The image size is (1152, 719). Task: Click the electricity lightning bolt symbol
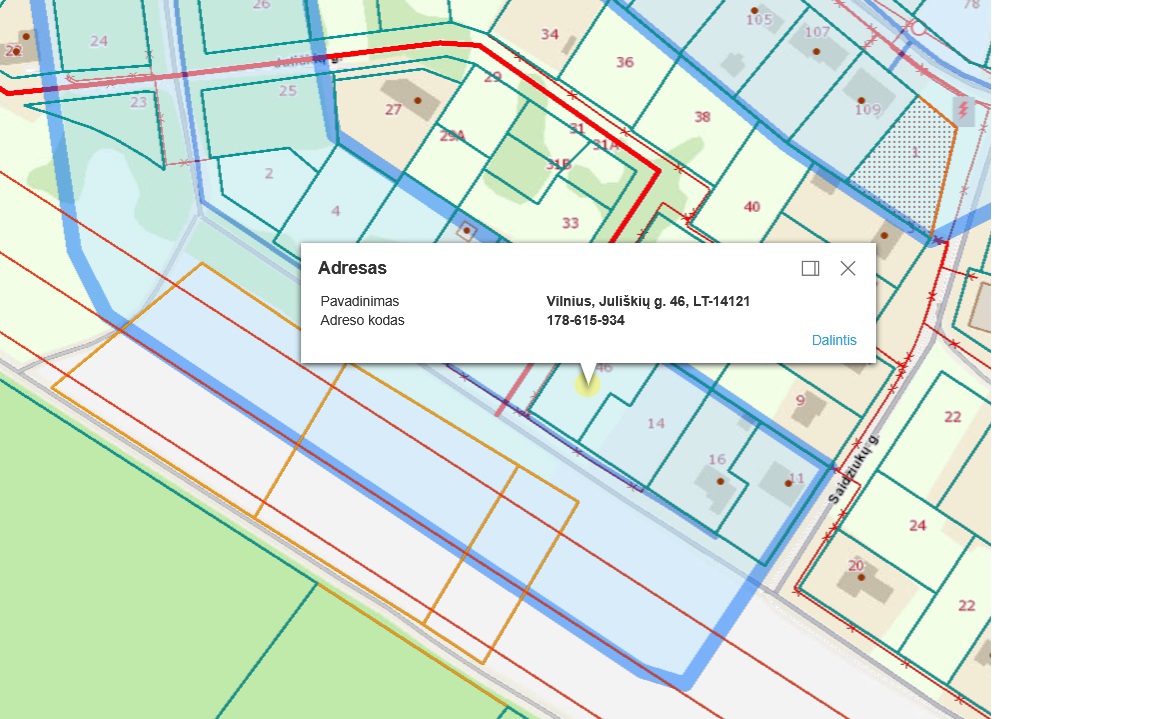[963, 109]
